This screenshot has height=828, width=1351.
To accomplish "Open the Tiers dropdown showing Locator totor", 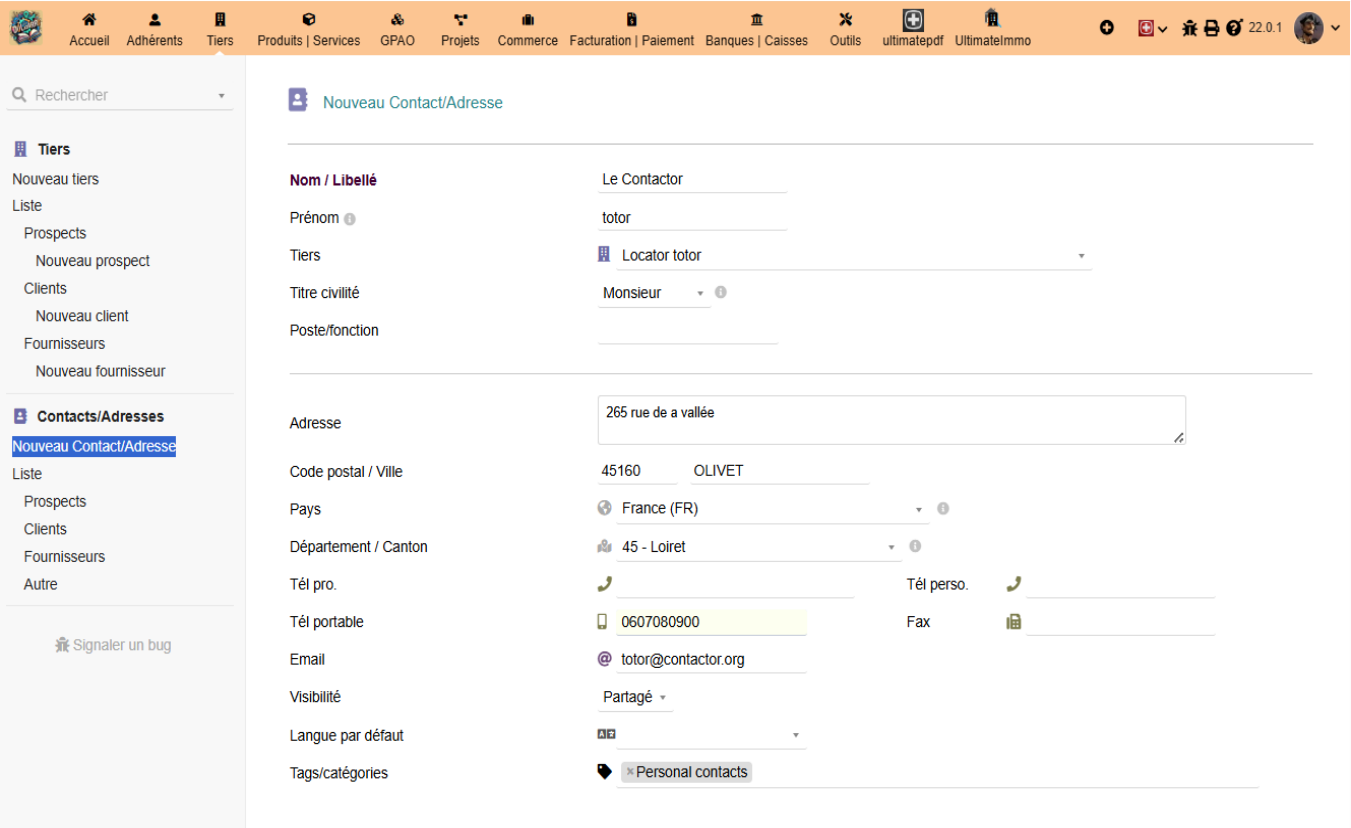I will point(854,256).
